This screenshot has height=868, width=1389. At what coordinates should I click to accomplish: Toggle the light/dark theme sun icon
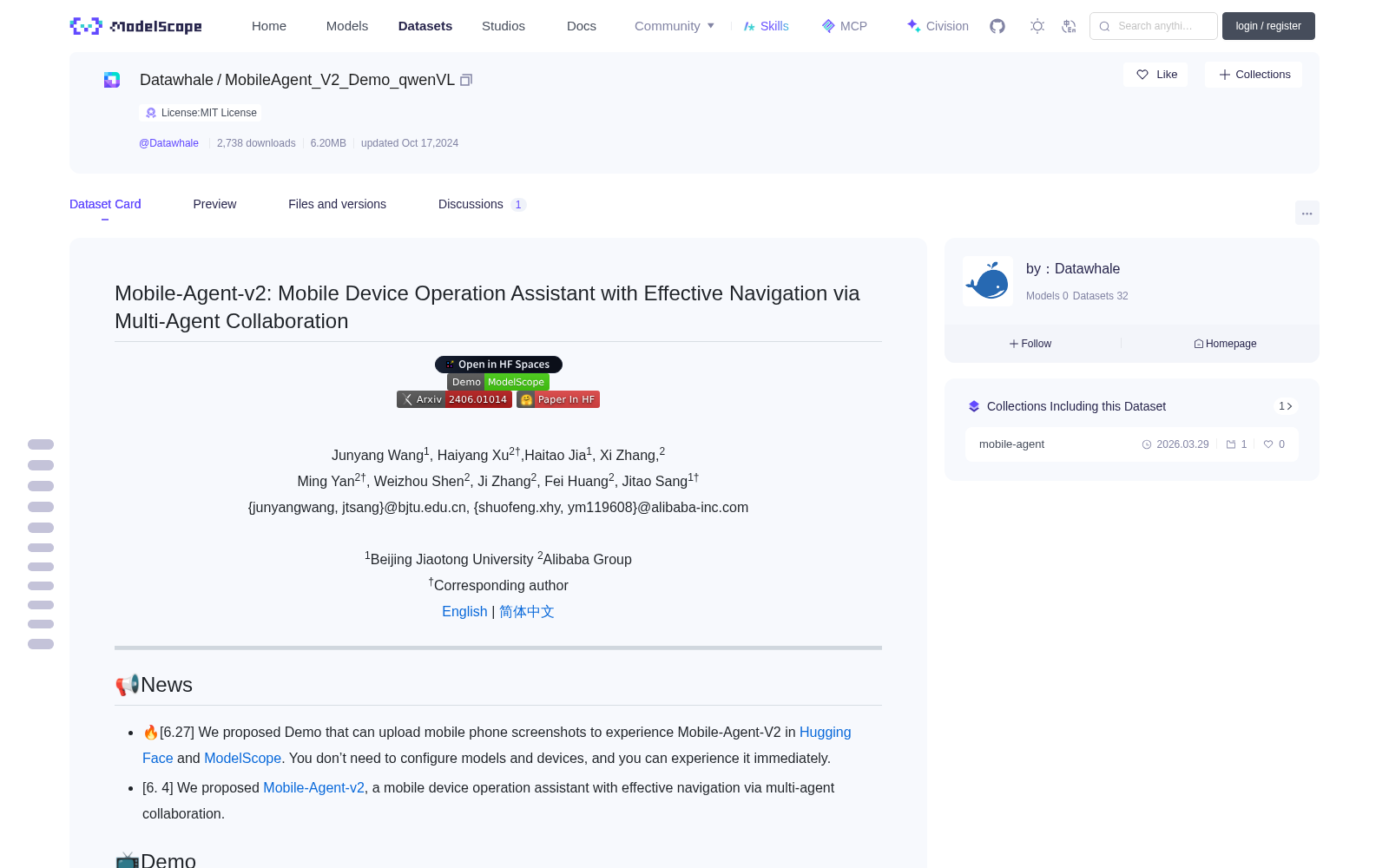1037,26
